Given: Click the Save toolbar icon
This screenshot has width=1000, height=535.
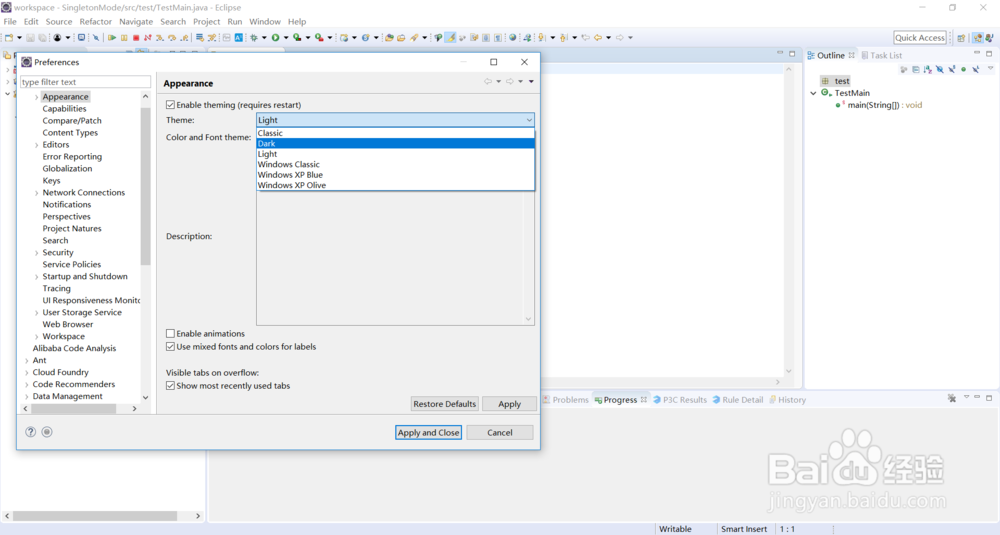Looking at the screenshot, I should tap(31, 38).
